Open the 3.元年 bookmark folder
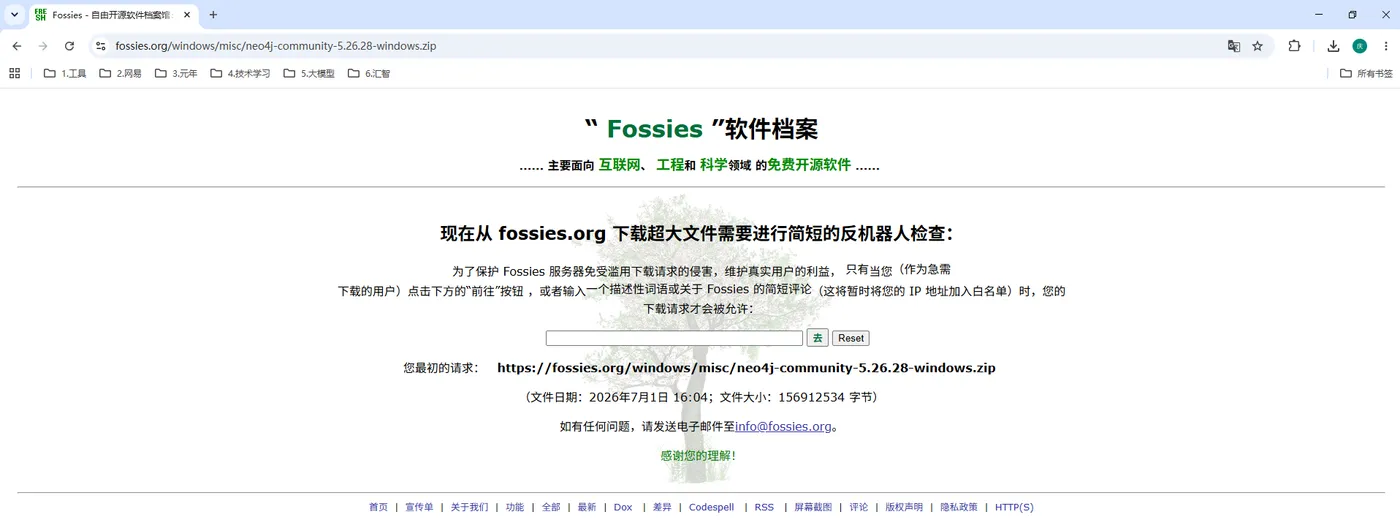 (x=176, y=73)
